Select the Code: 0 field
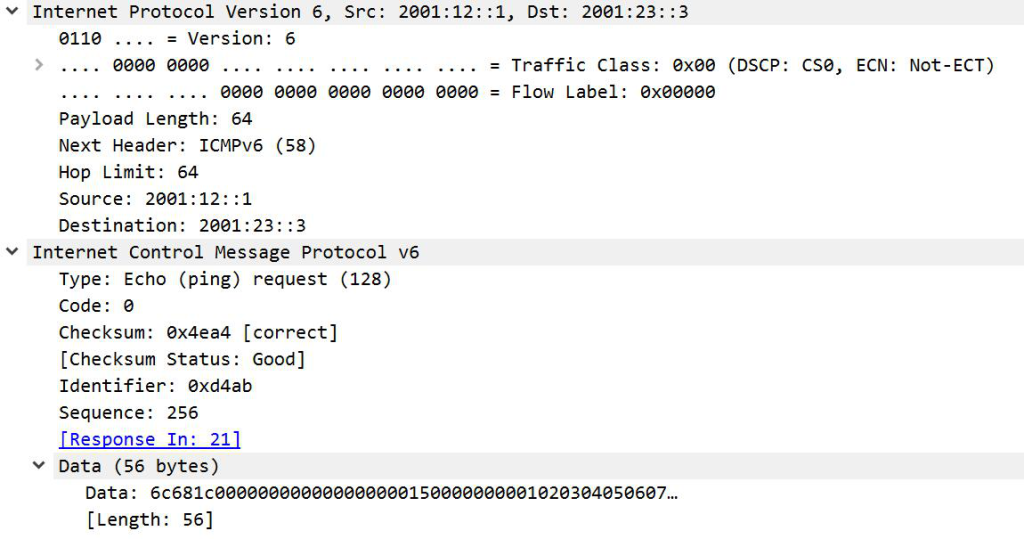This screenshot has height=539, width=1024. (x=97, y=306)
